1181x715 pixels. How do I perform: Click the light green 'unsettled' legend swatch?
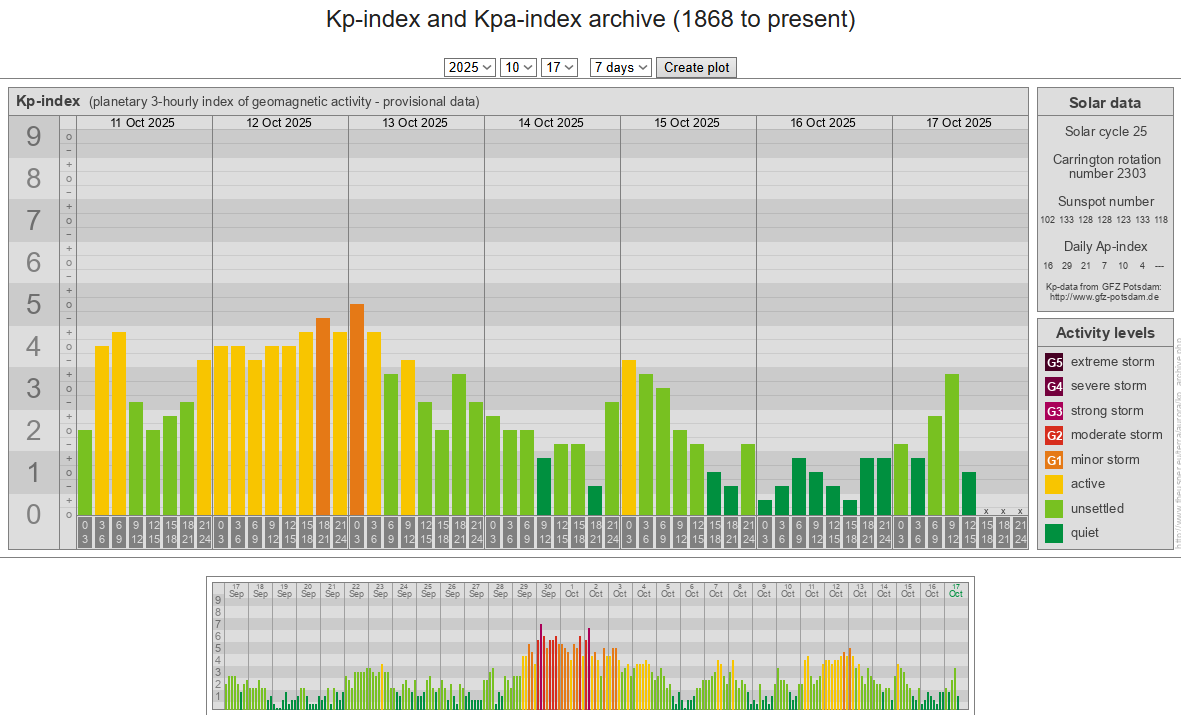[1054, 509]
